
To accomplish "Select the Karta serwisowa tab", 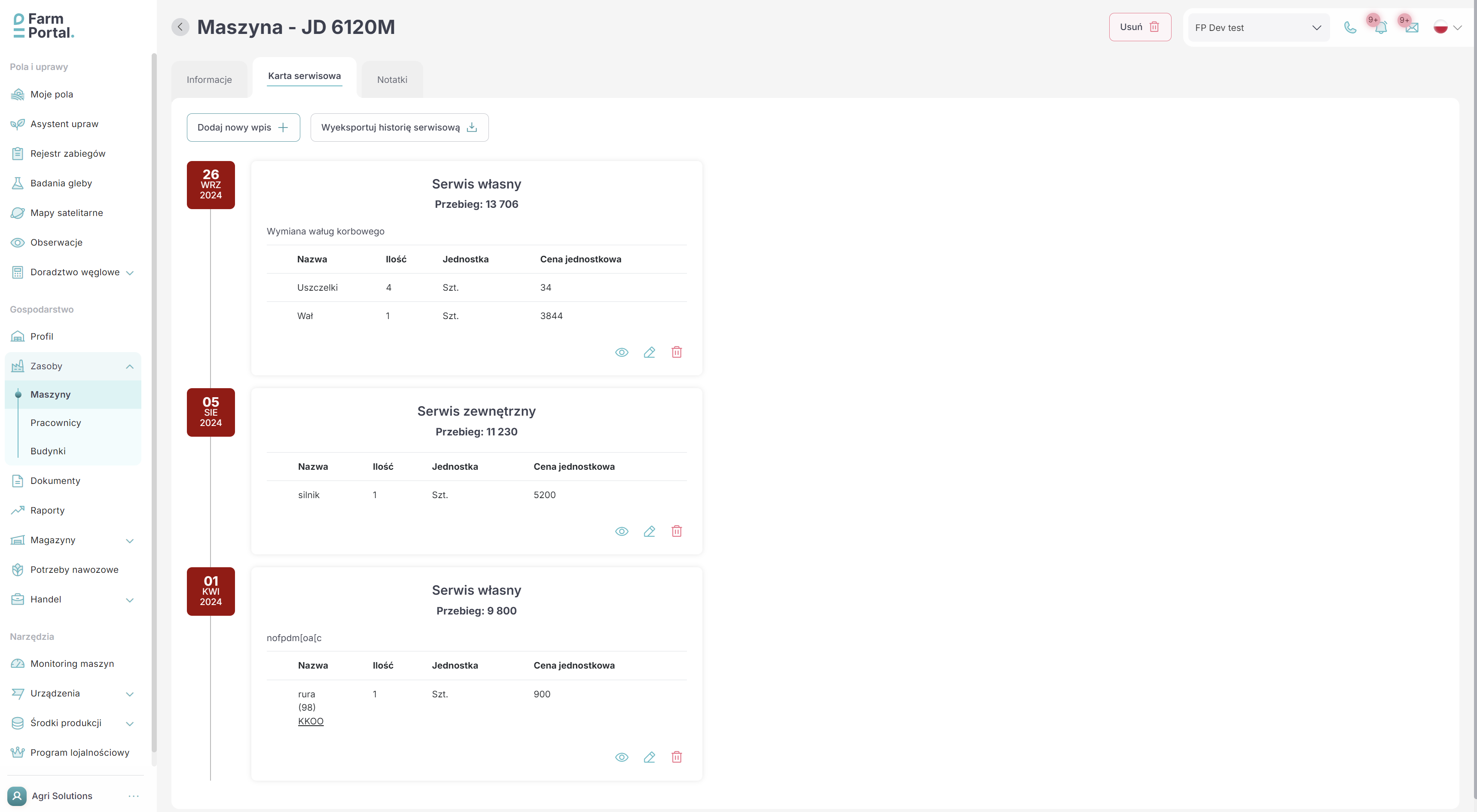I will pos(305,76).
